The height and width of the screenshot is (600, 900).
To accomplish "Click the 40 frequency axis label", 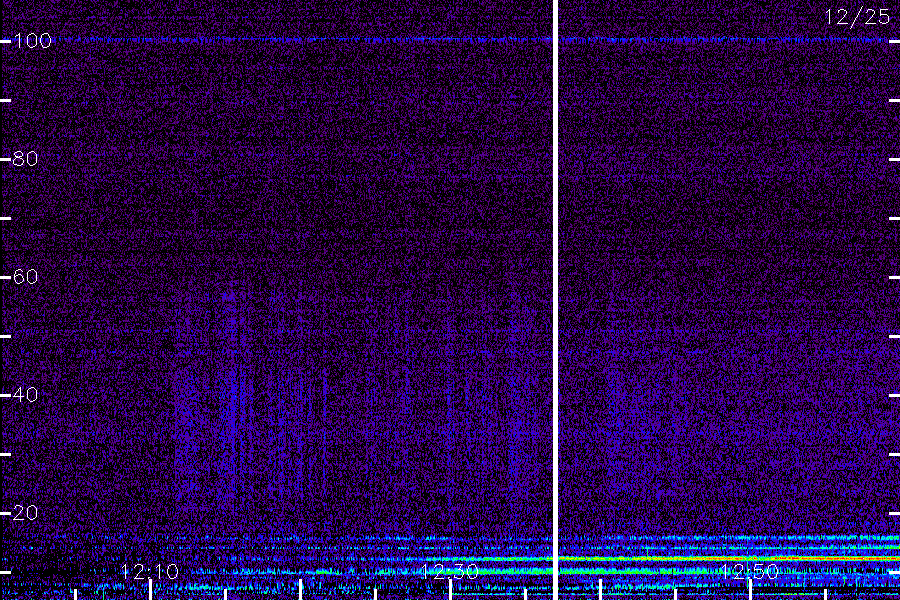I will 25,394.
